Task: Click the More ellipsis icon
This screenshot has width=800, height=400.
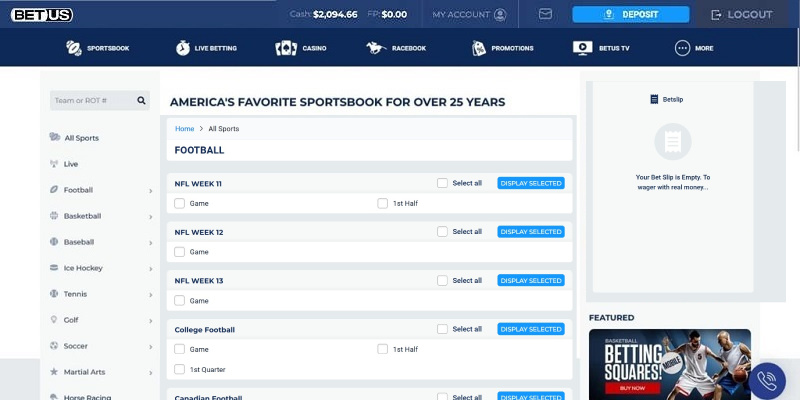Action: [682, 48]
